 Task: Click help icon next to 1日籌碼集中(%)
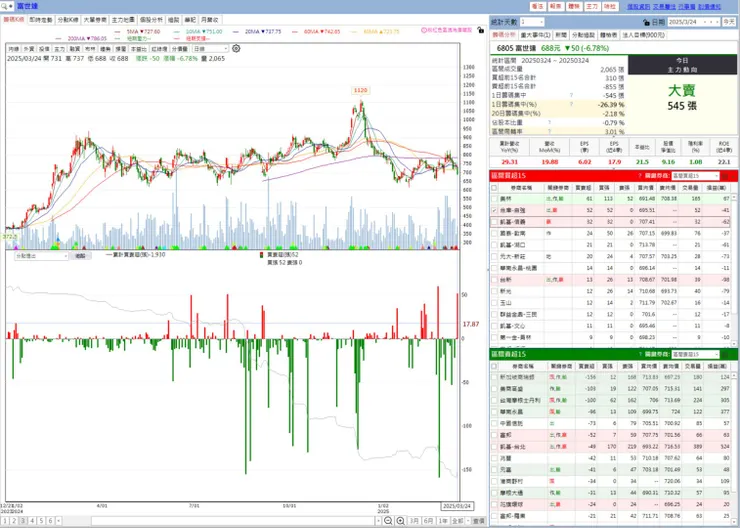click(571, 104)
